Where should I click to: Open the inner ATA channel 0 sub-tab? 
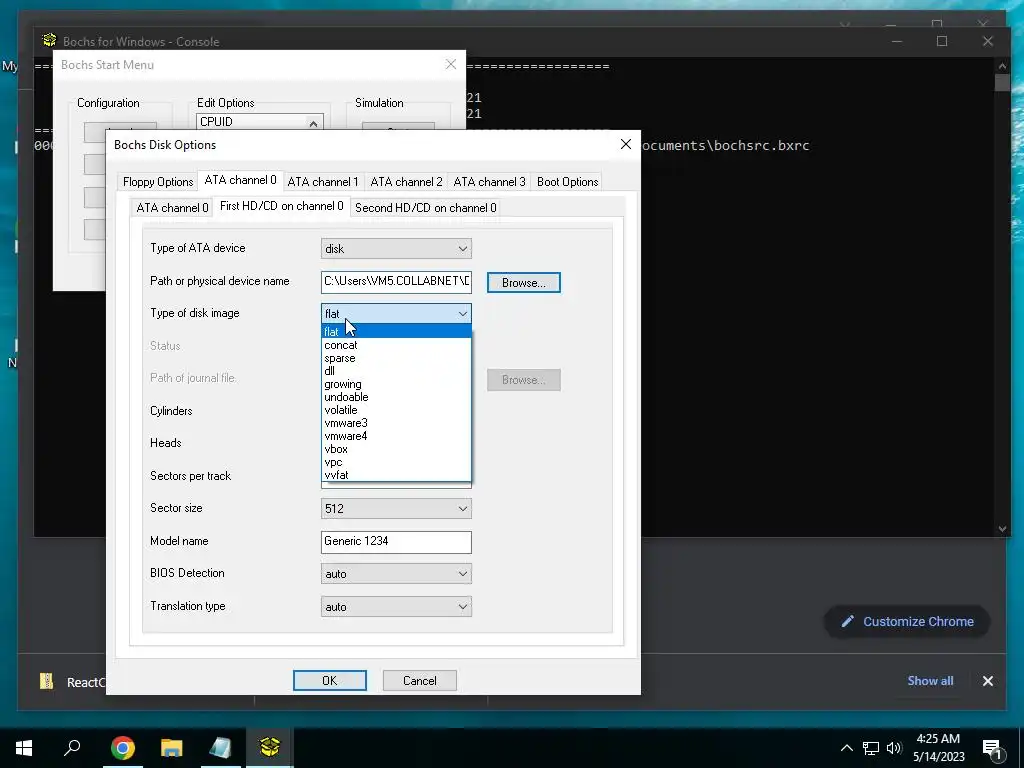tap(172, 208)
